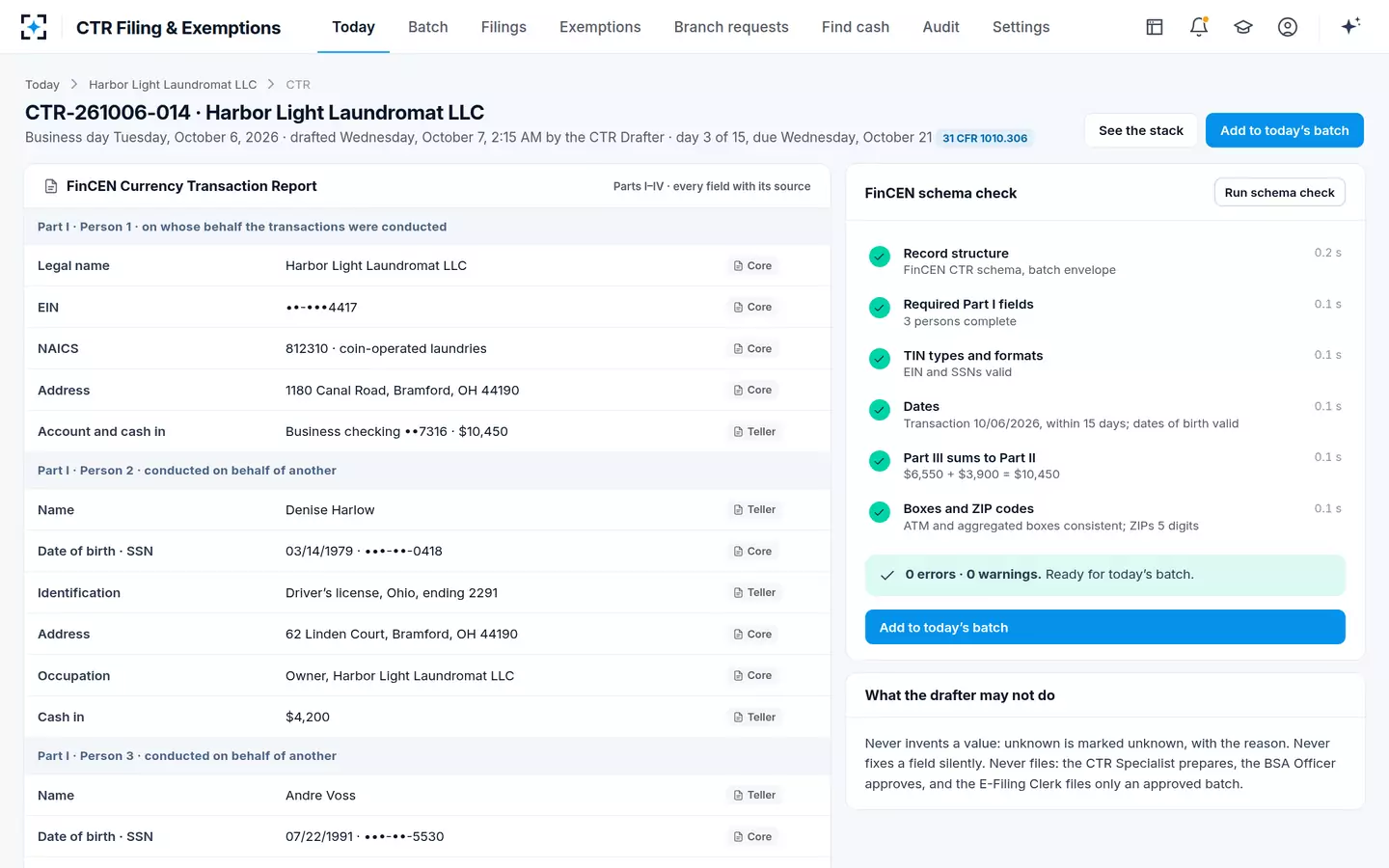Screen dimensions: 1389x868
Task: Open the user account profile icon
Action: (x=1288, y=27)
